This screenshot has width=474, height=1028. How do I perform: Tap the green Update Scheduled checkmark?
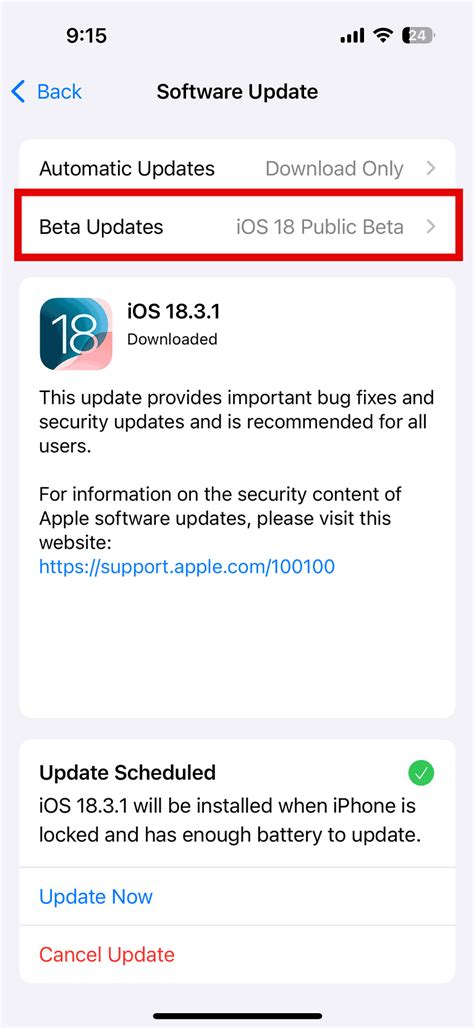coord(421,774)
